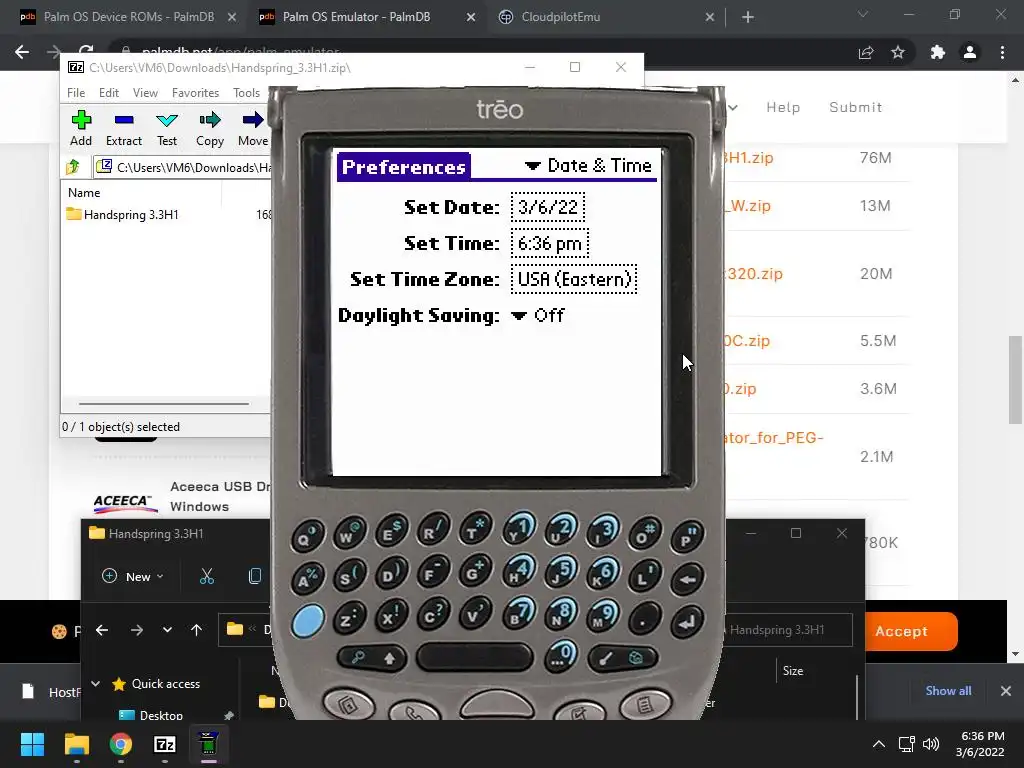Tap the space bar on Treo keyboard
The width and height of the screenshot is (1024, 768).
pyautogui.click(x=475, y=657)
